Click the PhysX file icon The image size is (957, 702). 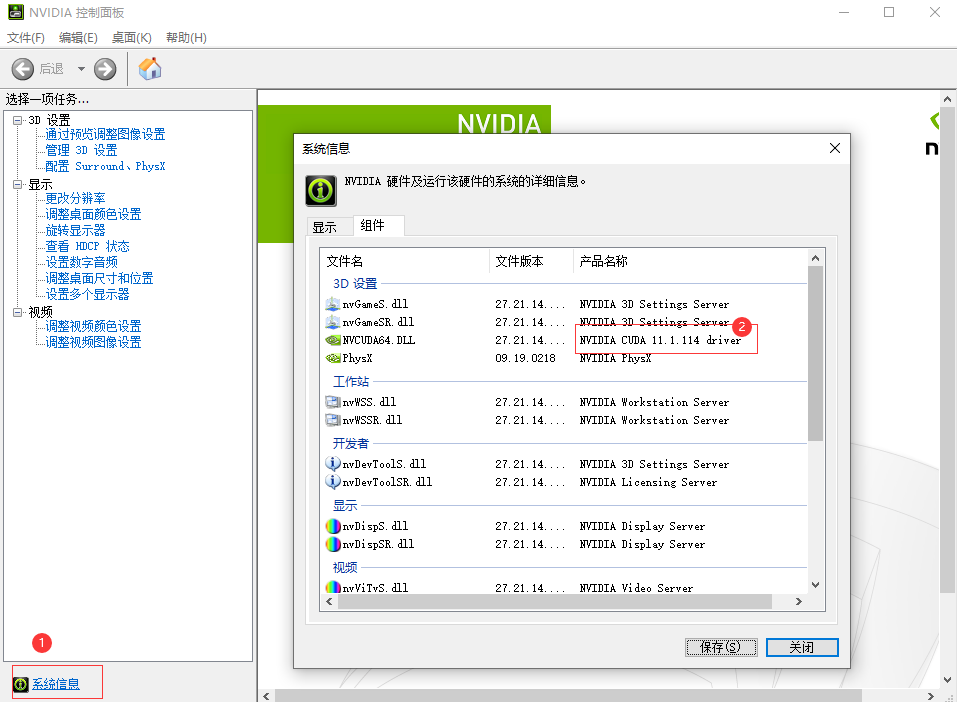click(333, 358)
